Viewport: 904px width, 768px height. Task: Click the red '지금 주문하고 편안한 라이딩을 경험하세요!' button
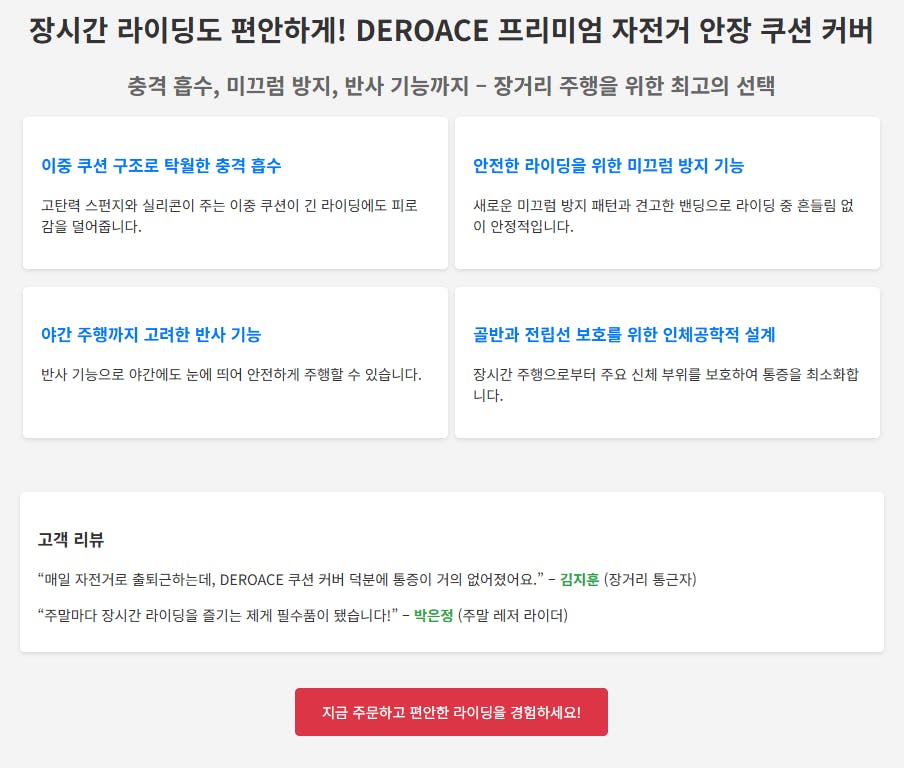[451, 712]
